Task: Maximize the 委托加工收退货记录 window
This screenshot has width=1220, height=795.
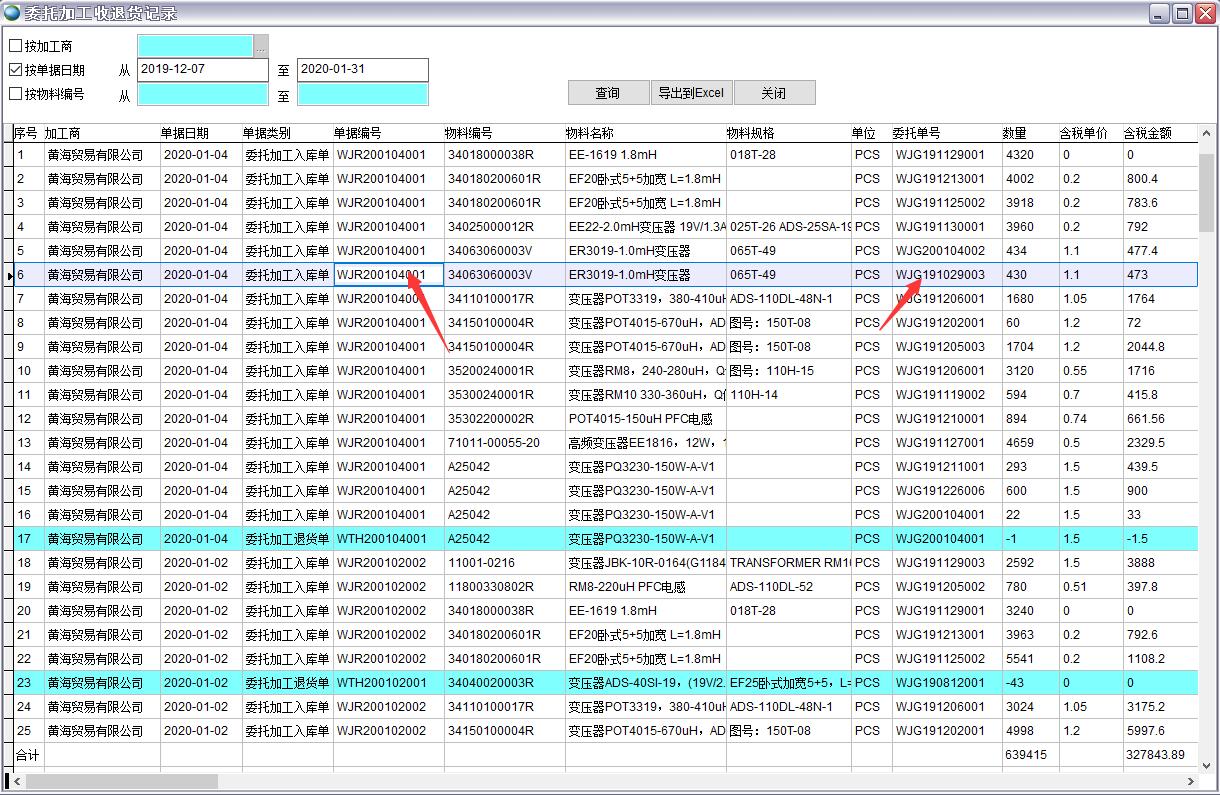Action: (x=1182, y=13)
